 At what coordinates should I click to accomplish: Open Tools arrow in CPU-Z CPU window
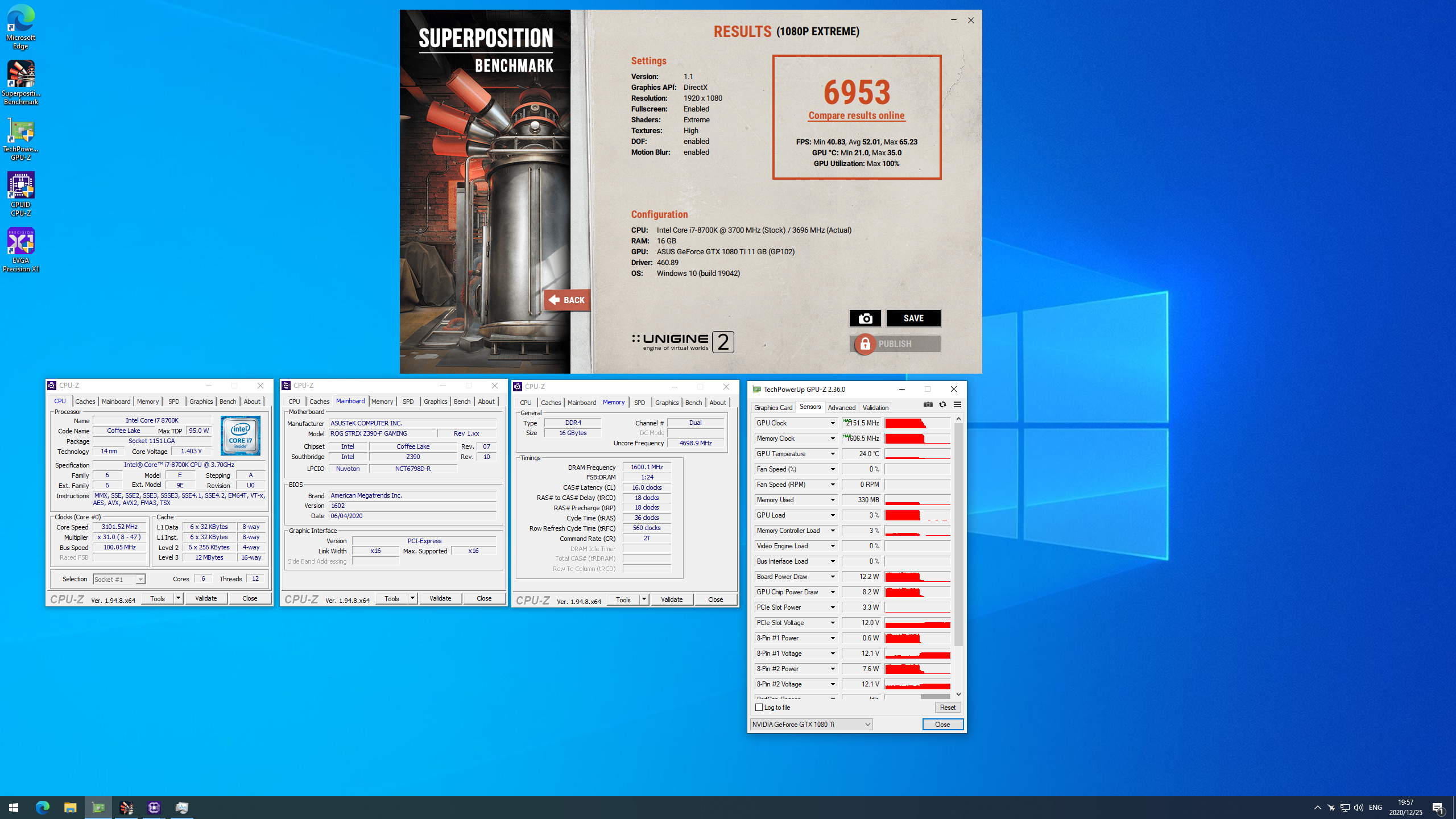click(x=178, y=598)
